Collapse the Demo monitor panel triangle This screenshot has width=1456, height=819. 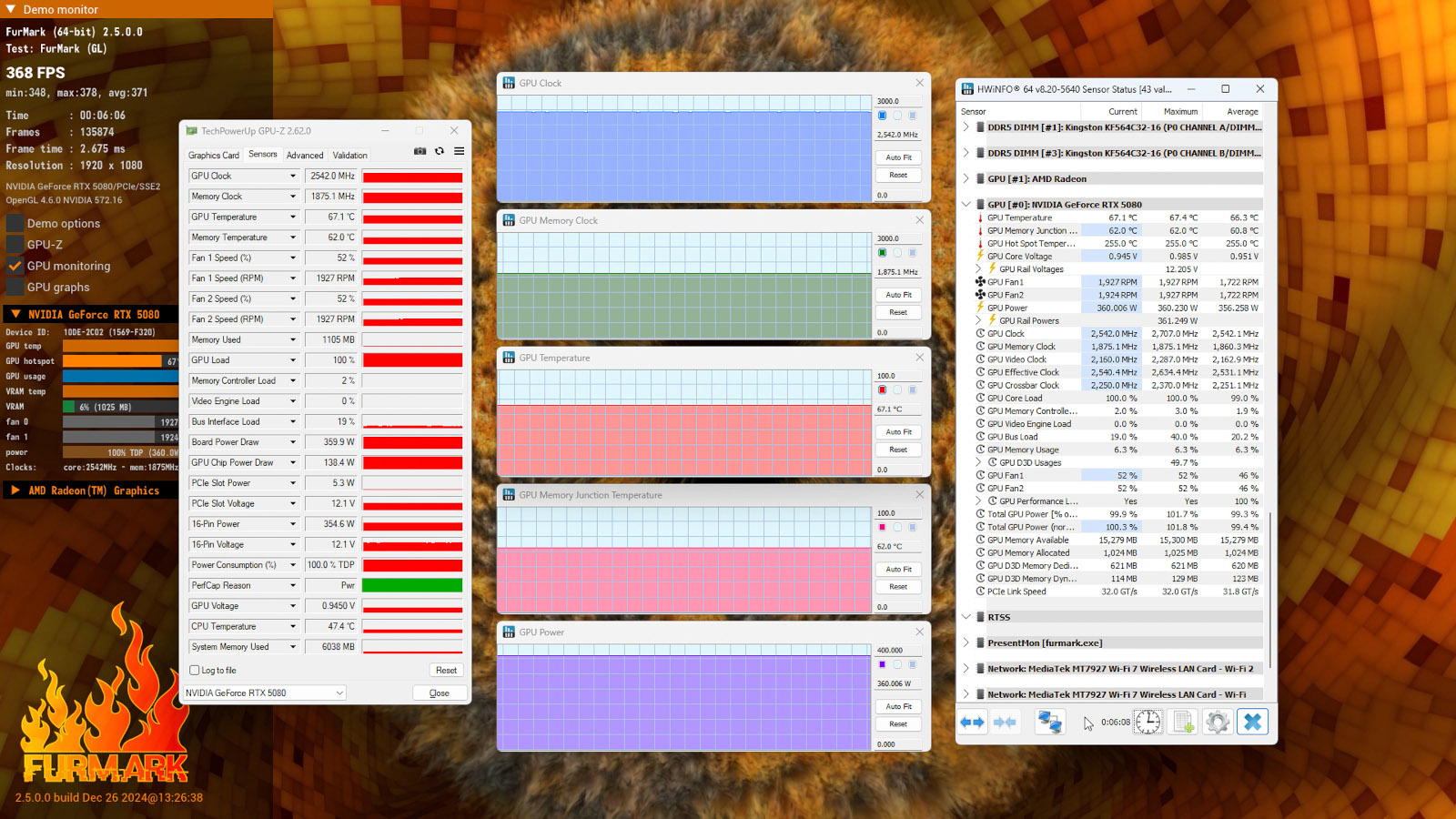(11, 9)
